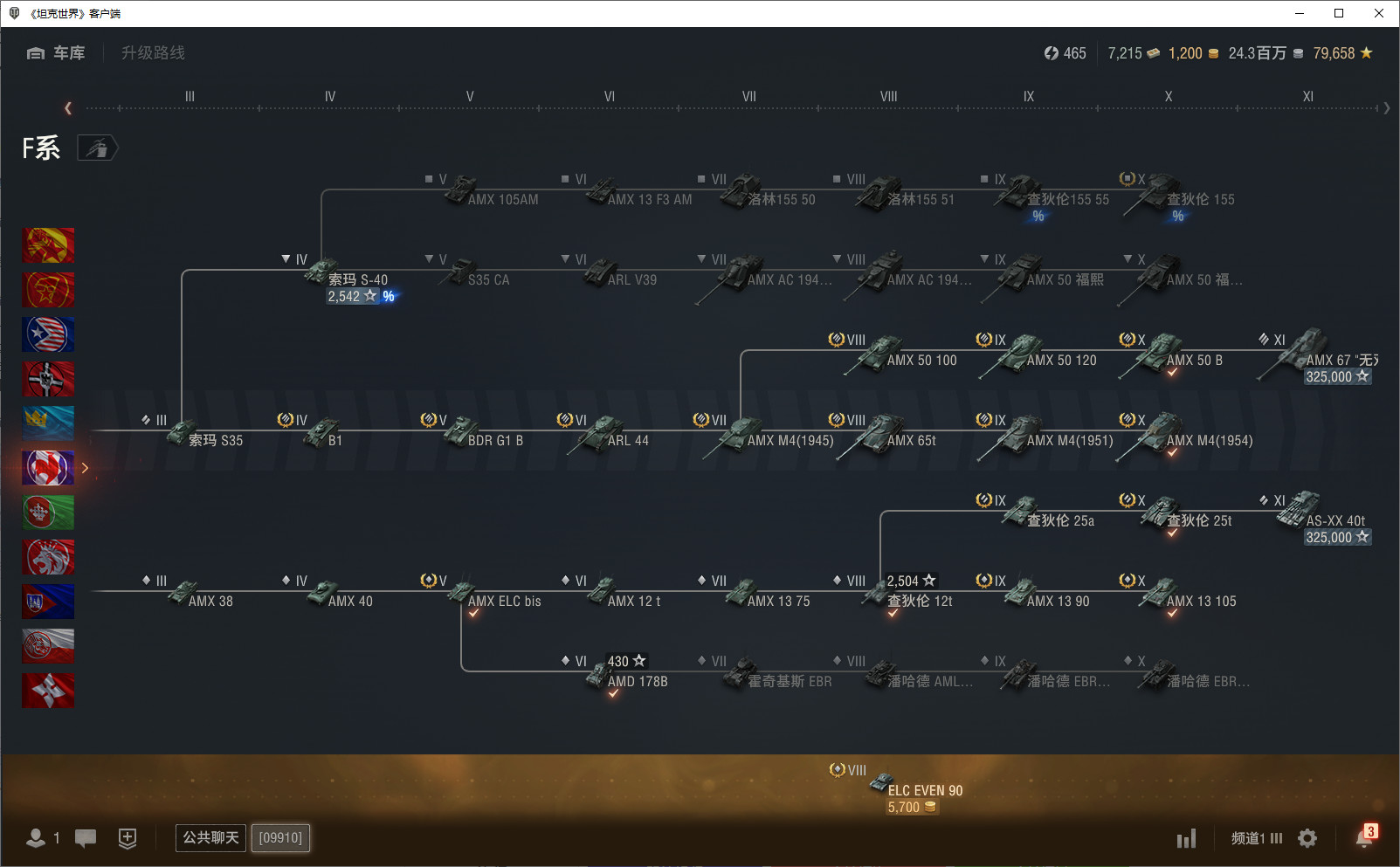Switch to the 升级路线 tab
1400x867 pixels.
coord(153,53)
